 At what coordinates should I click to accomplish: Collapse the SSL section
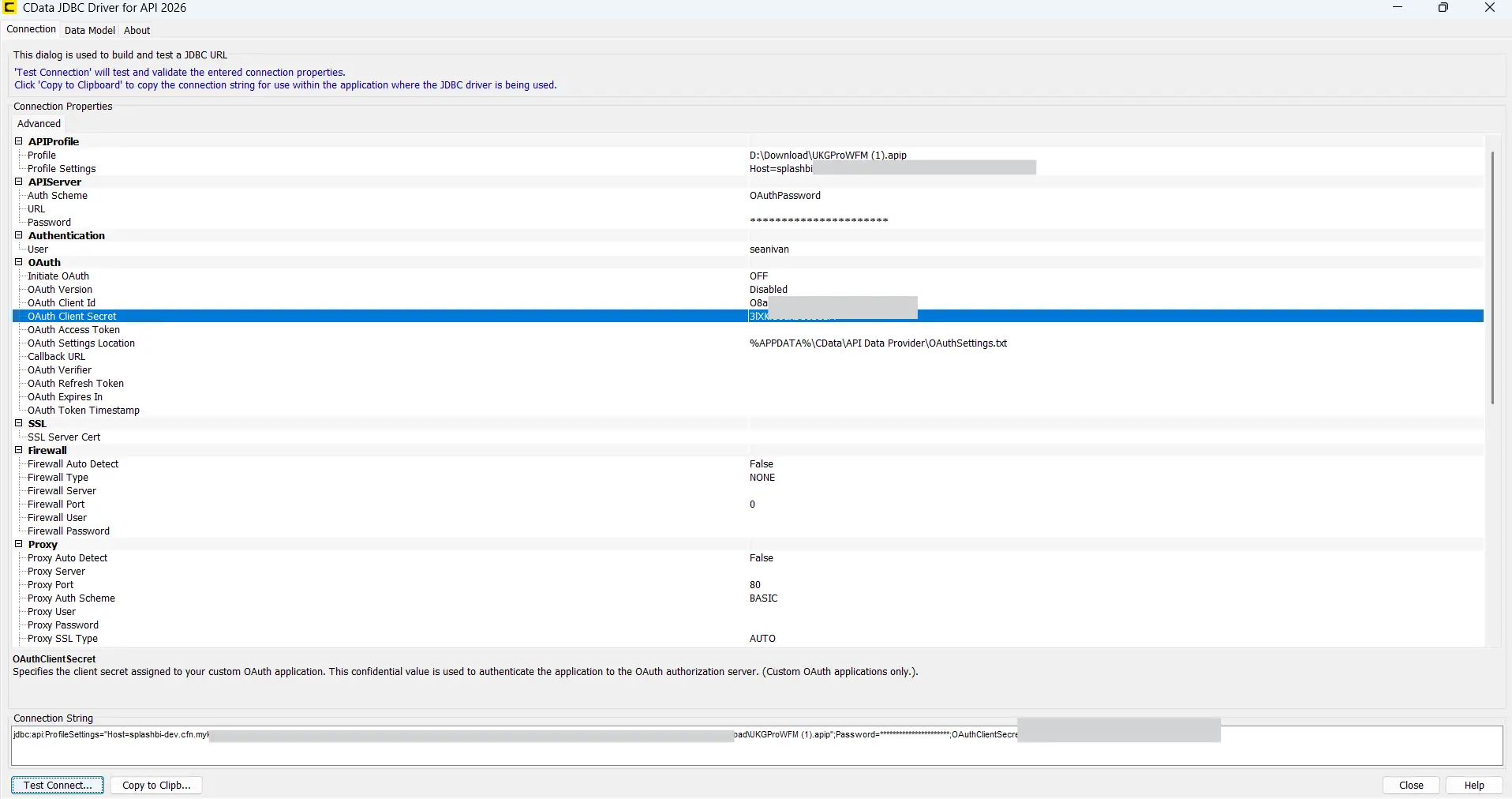[x=18, y=423]
